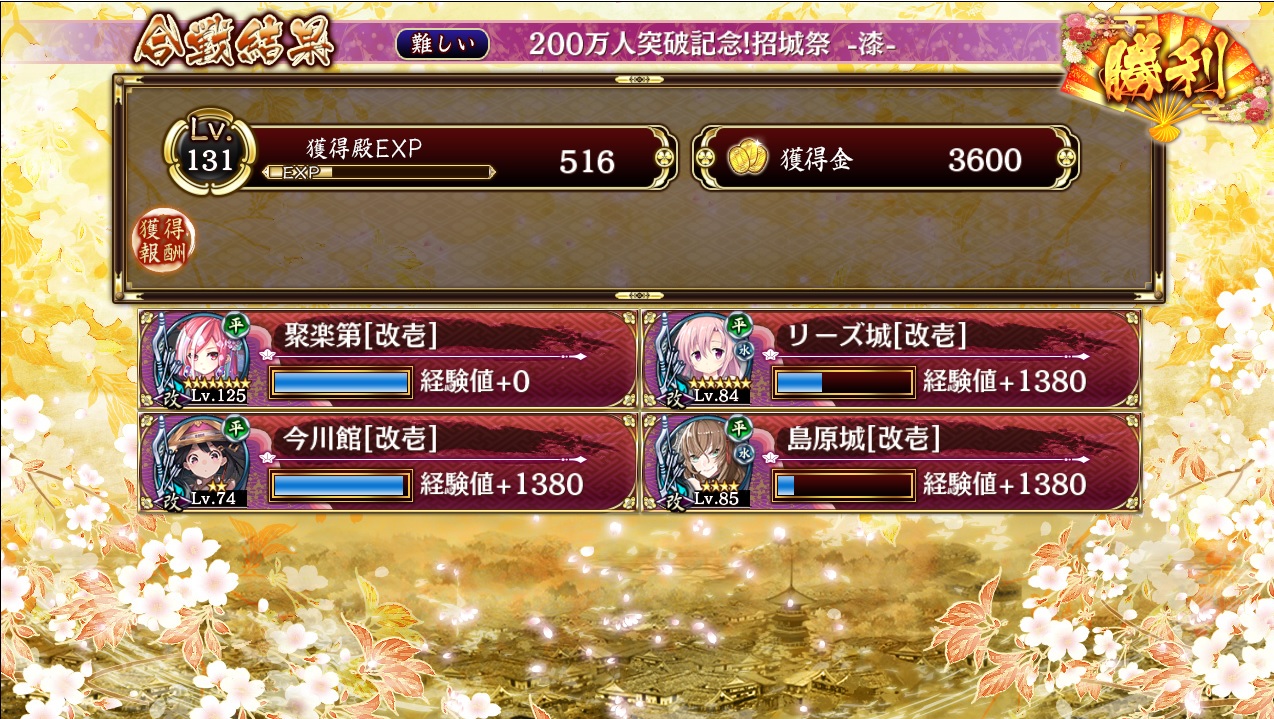Click the 水 attribute icon on 島原城

tap(744, 453)
